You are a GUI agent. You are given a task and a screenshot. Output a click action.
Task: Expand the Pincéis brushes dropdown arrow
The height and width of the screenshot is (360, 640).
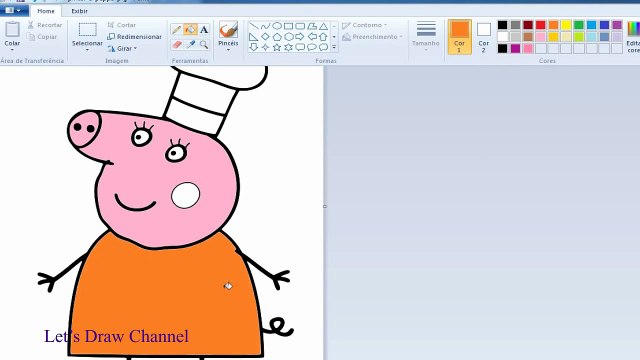point(228,50)
